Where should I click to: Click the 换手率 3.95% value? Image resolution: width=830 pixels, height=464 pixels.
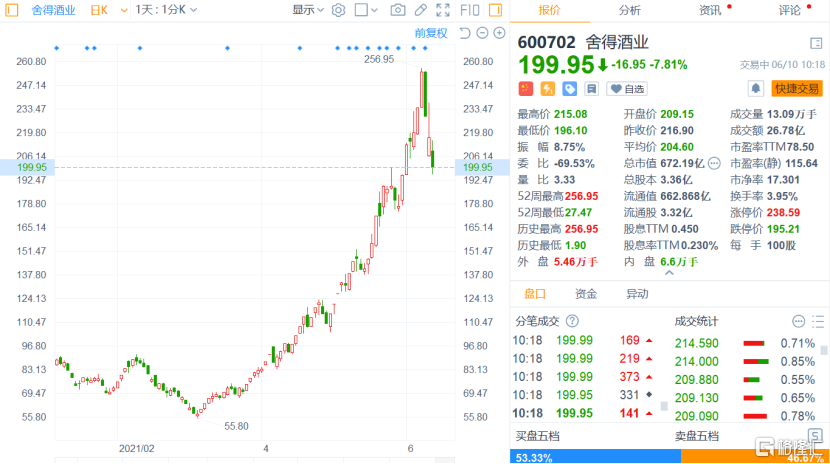click(x=782, y=196)
